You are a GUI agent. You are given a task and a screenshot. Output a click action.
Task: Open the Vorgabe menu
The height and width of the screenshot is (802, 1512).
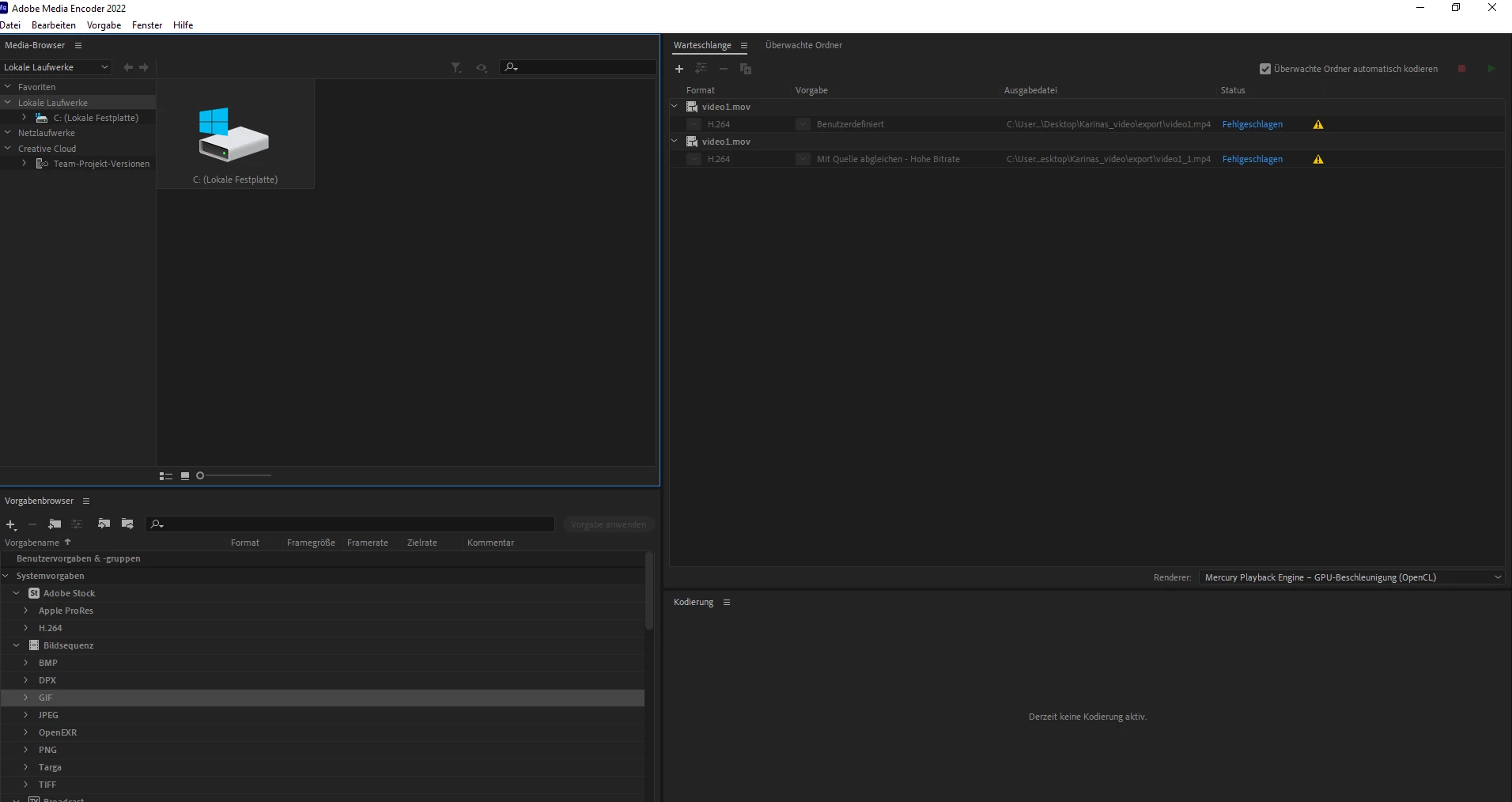point(104,25)
